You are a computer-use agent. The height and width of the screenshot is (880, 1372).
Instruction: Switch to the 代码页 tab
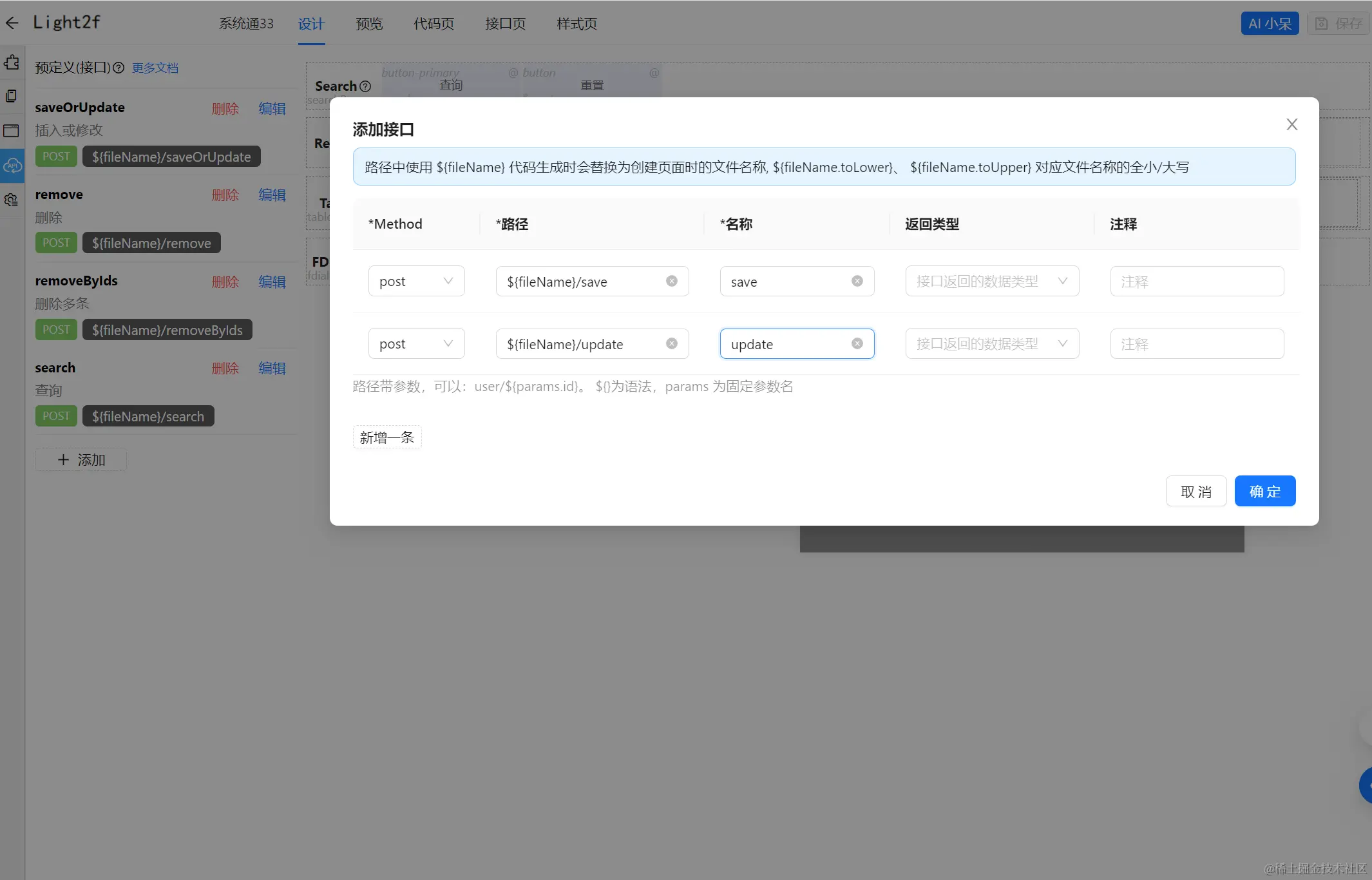(x=434, y=24)
